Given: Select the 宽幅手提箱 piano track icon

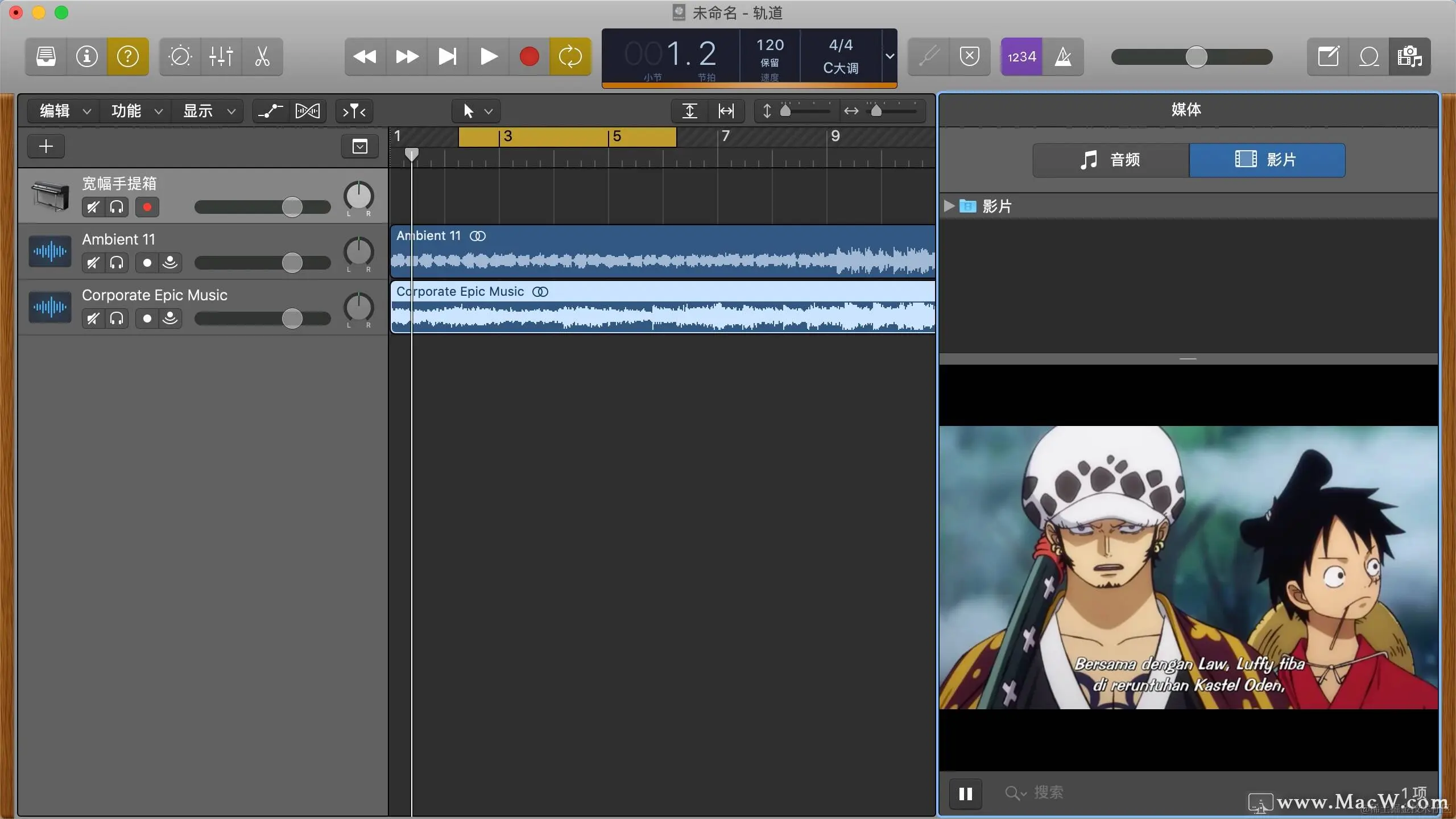Looking at the screenshot, I should pyautogui.click(x=50, y=196).
